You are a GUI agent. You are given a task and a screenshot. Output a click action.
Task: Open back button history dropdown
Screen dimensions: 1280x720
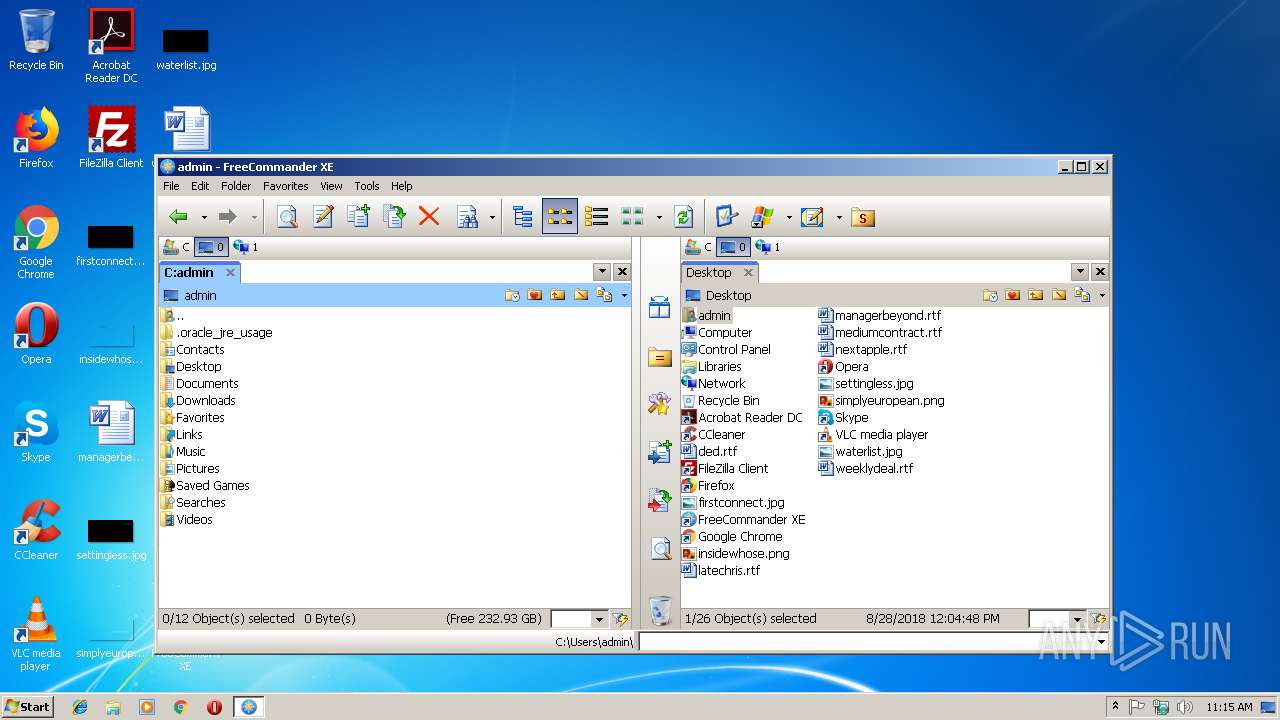[204, 217]
